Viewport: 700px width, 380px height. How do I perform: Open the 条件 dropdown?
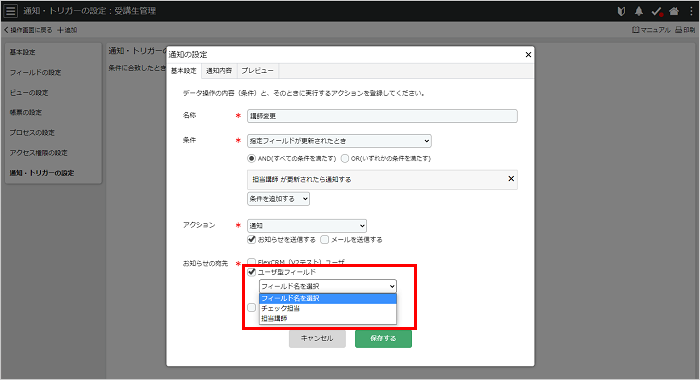pyautogui.click(x=339, y=141)
